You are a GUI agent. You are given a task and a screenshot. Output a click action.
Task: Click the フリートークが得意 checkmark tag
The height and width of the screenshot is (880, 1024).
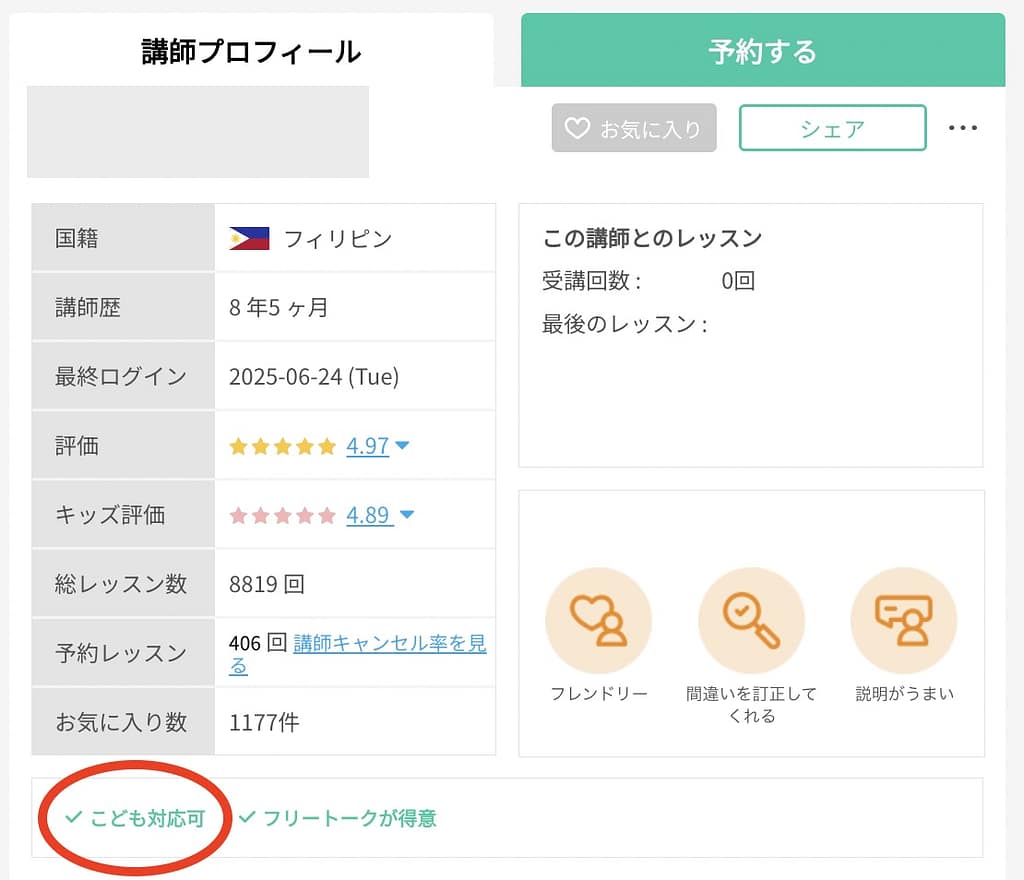point(337,818)
